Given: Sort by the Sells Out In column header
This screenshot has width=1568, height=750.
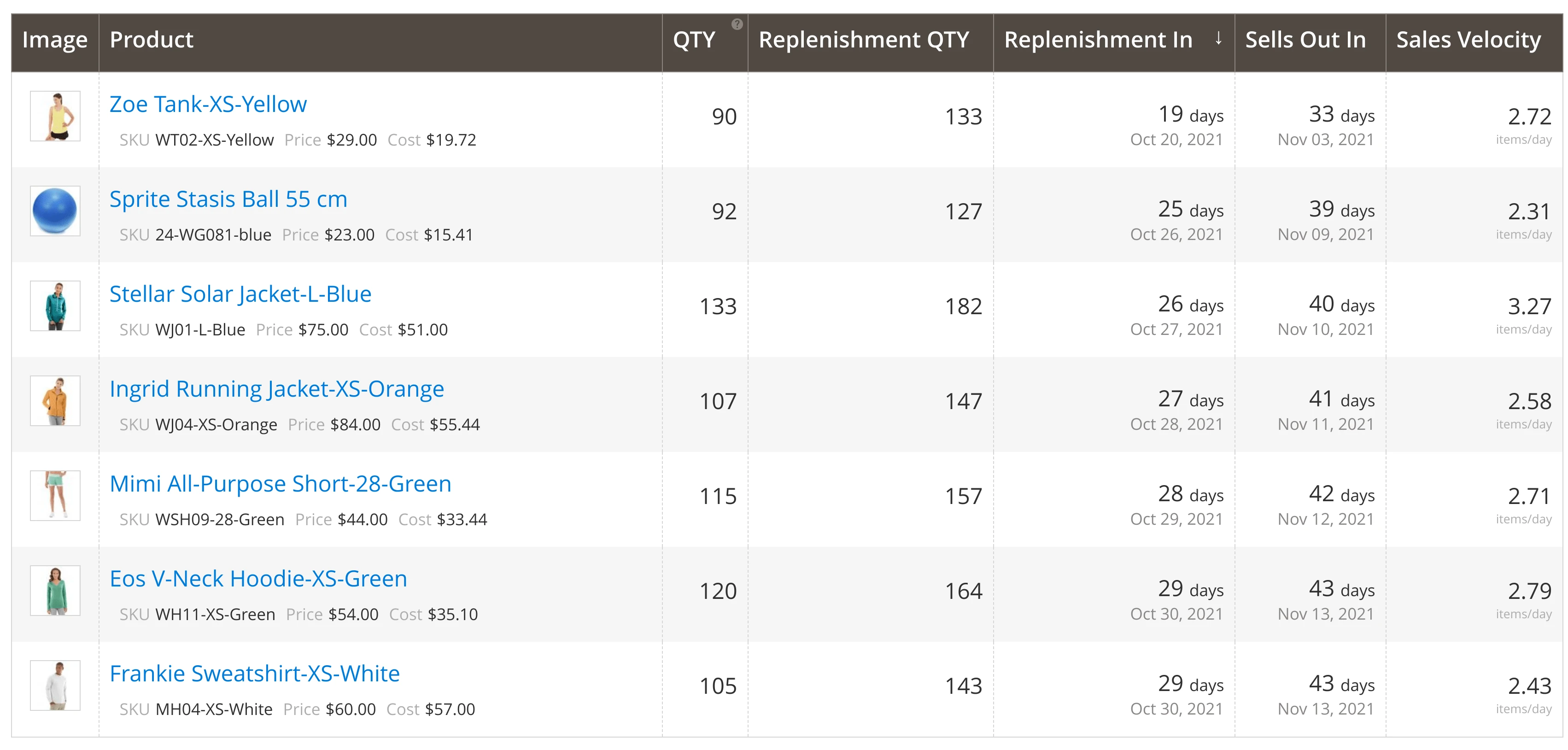Looking at the screenshot, I should [x=1305, y=40].
